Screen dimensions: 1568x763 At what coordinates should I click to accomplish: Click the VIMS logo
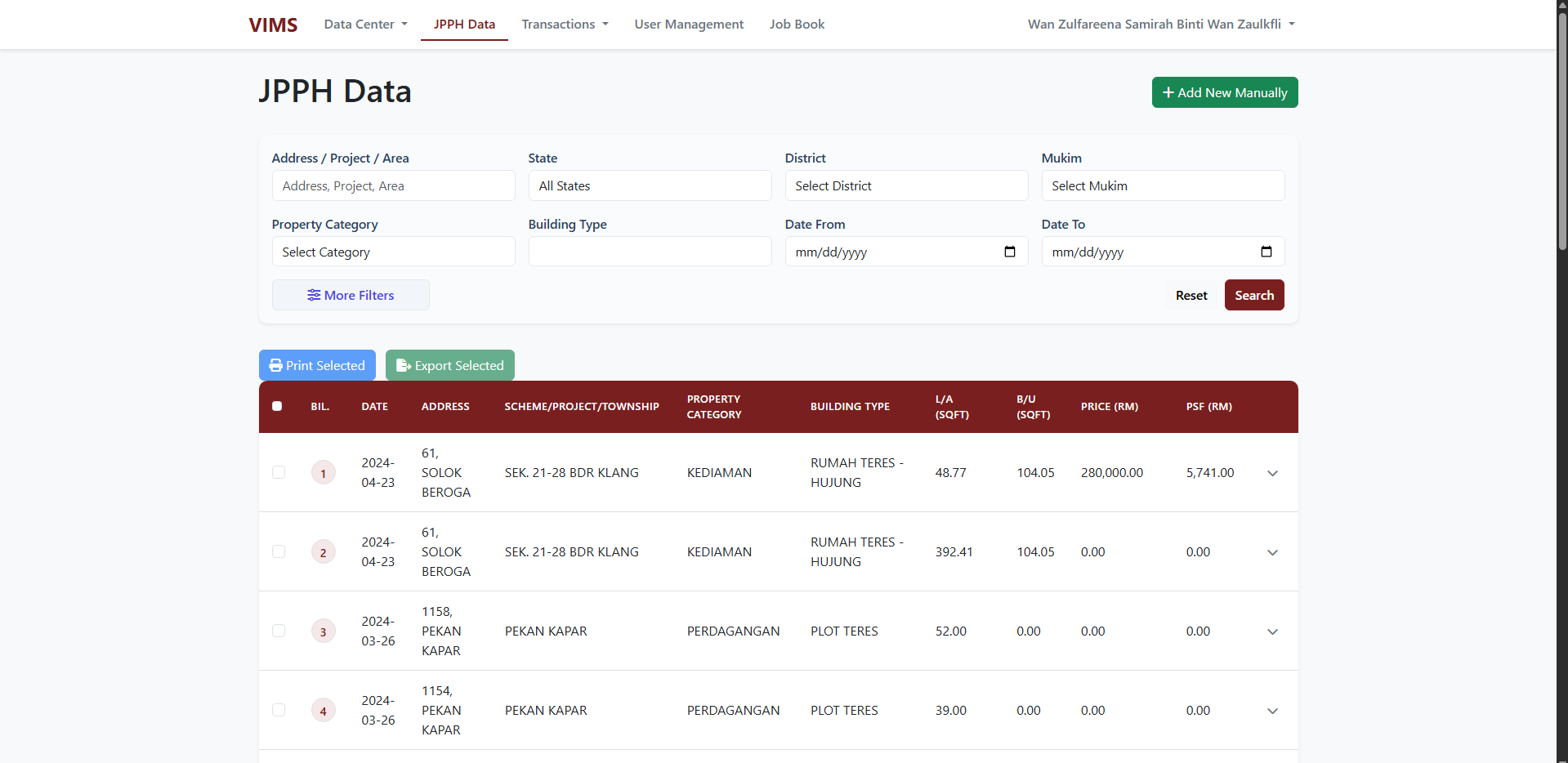point(273,25)
